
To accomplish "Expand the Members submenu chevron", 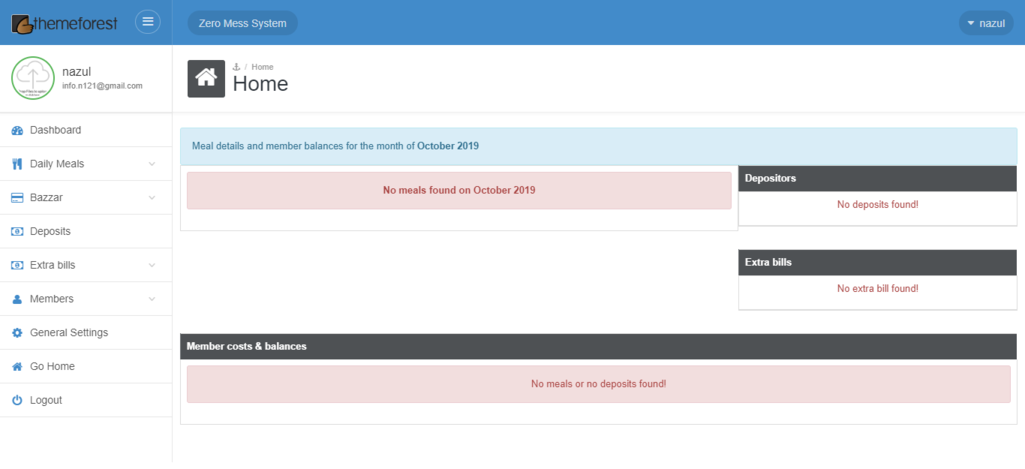I will click(x=152, y=299).
